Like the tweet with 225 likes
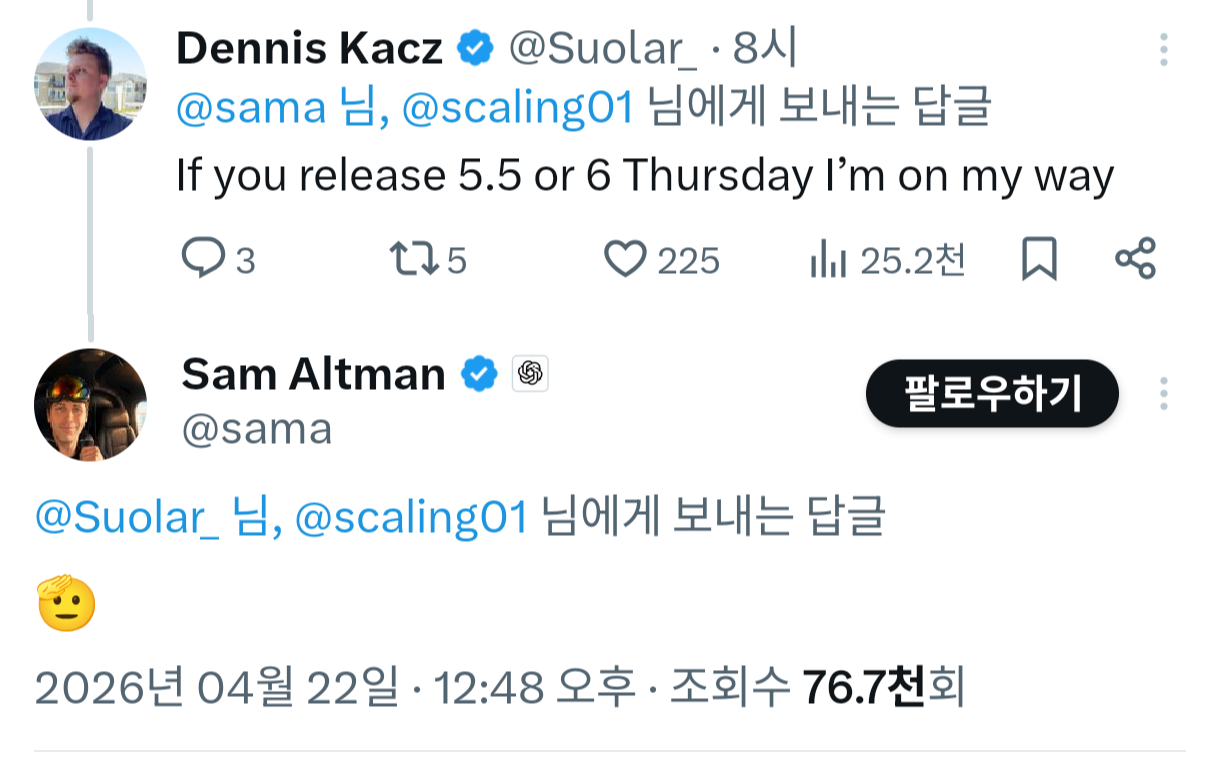The height and width of the screenshot is (773, 1220). [626, 259]
